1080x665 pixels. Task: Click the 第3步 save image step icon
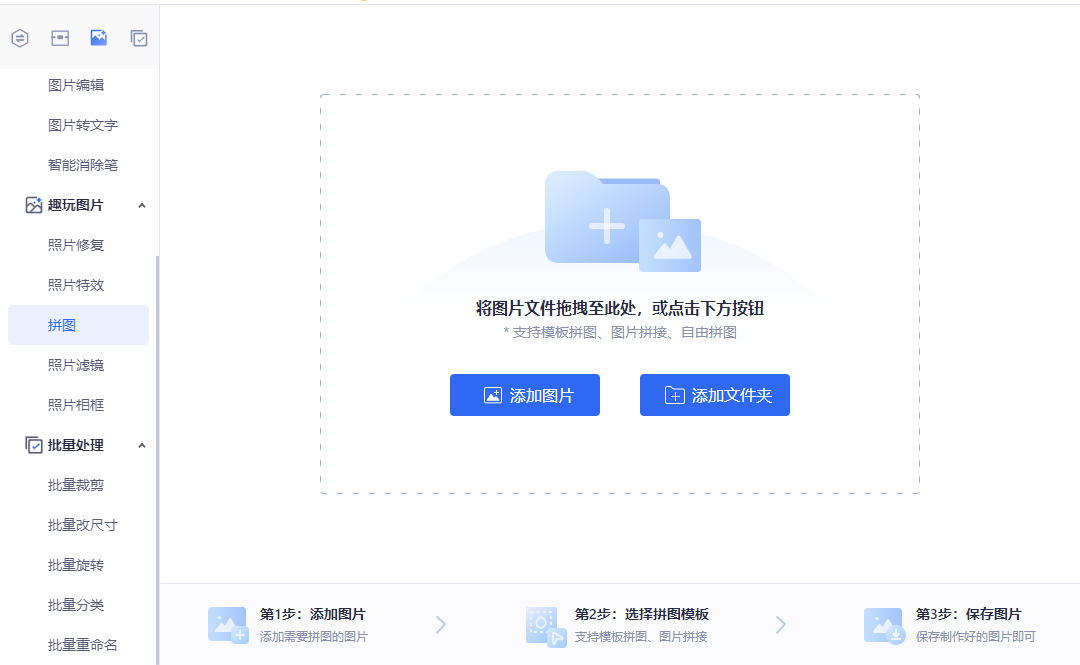884,625
